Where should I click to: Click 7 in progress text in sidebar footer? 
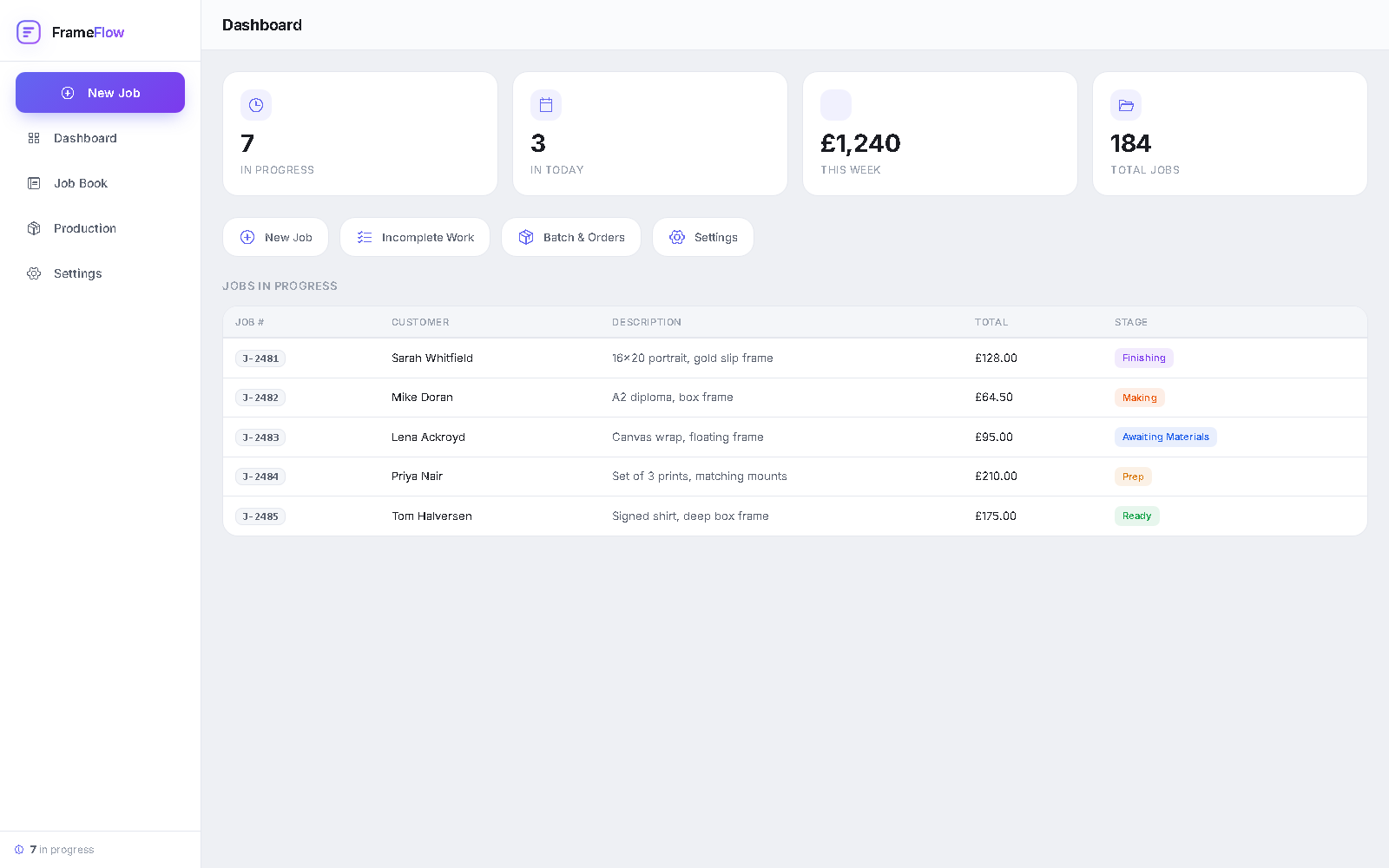(62, 850)
